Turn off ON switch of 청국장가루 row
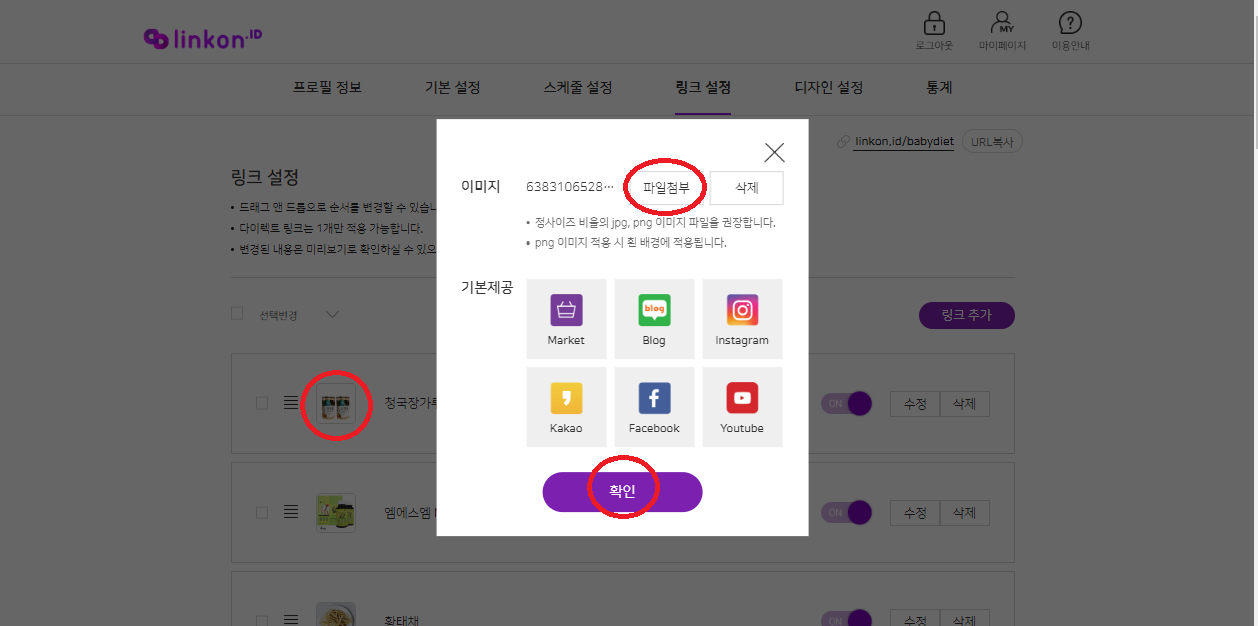This screenshot has height=626, width=1258. click(847, 403)
